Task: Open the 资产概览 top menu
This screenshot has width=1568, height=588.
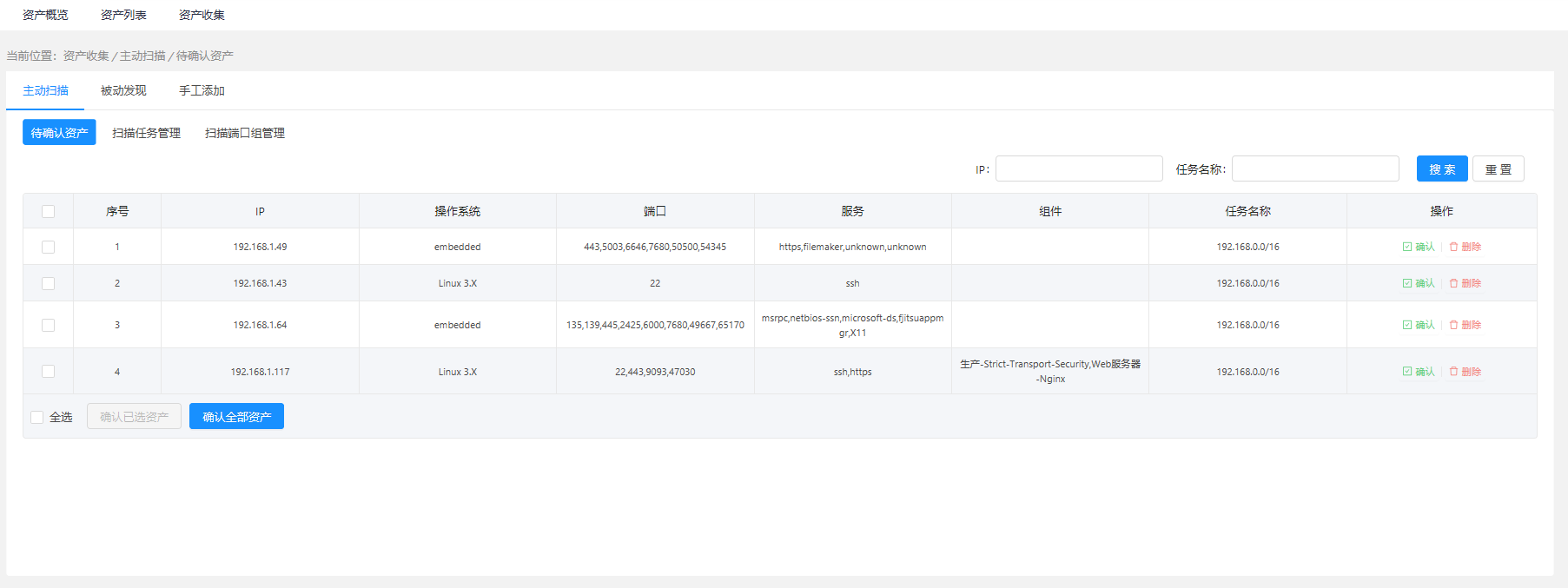Action: (x=45, y=15)
